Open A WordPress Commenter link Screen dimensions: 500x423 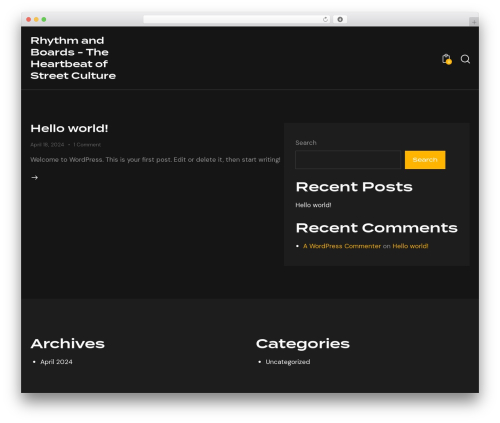(342, 246)
